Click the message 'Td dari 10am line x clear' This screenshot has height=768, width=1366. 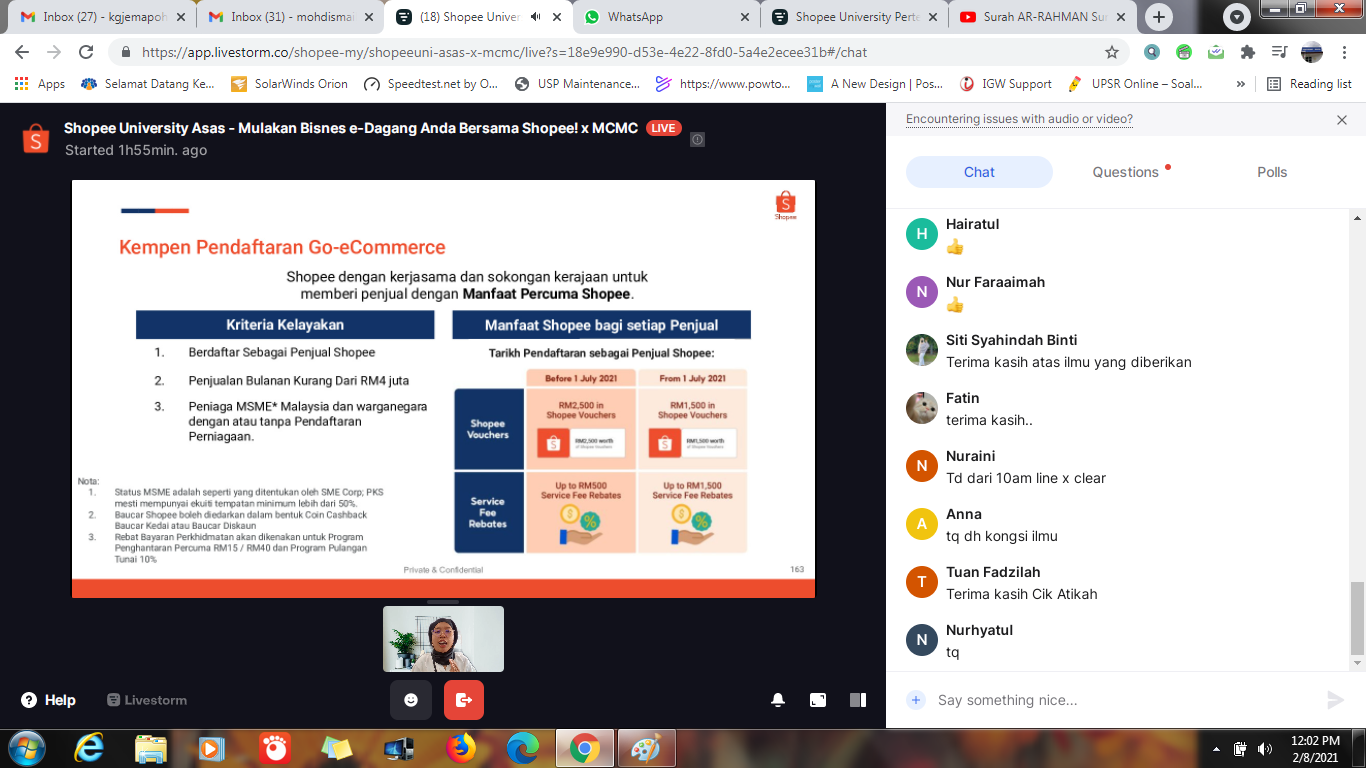tap(1026, 478)
